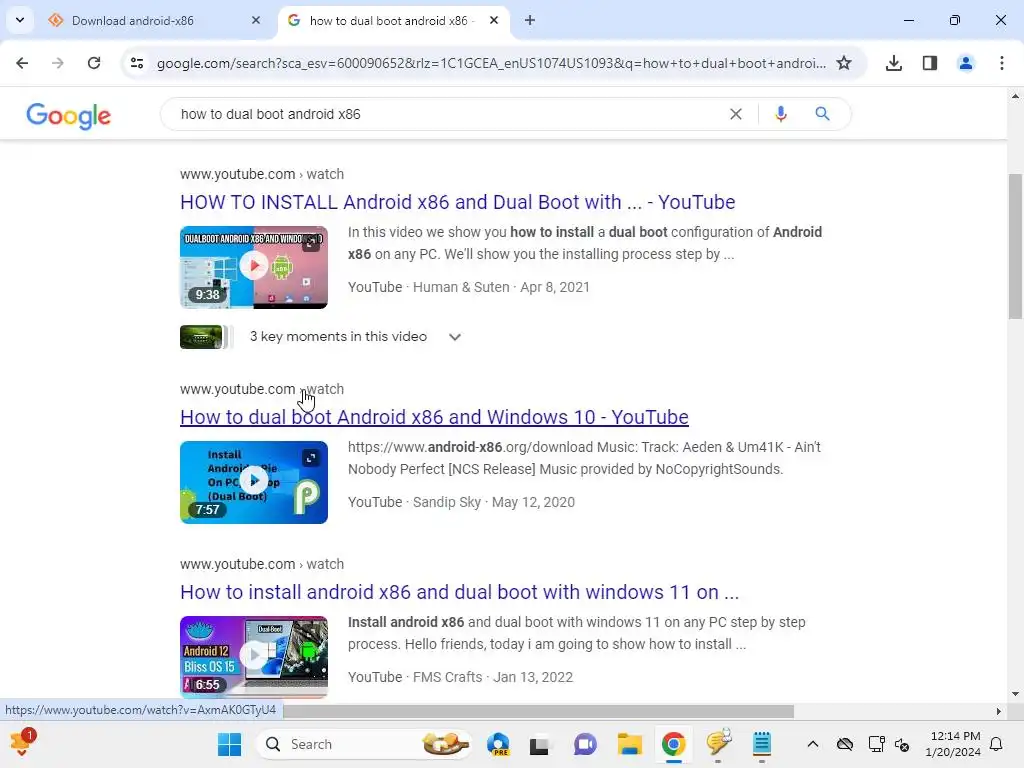Click the vertical scrollbar thumb
This screenshot has width=1024, height=768.
(1015, 246)
